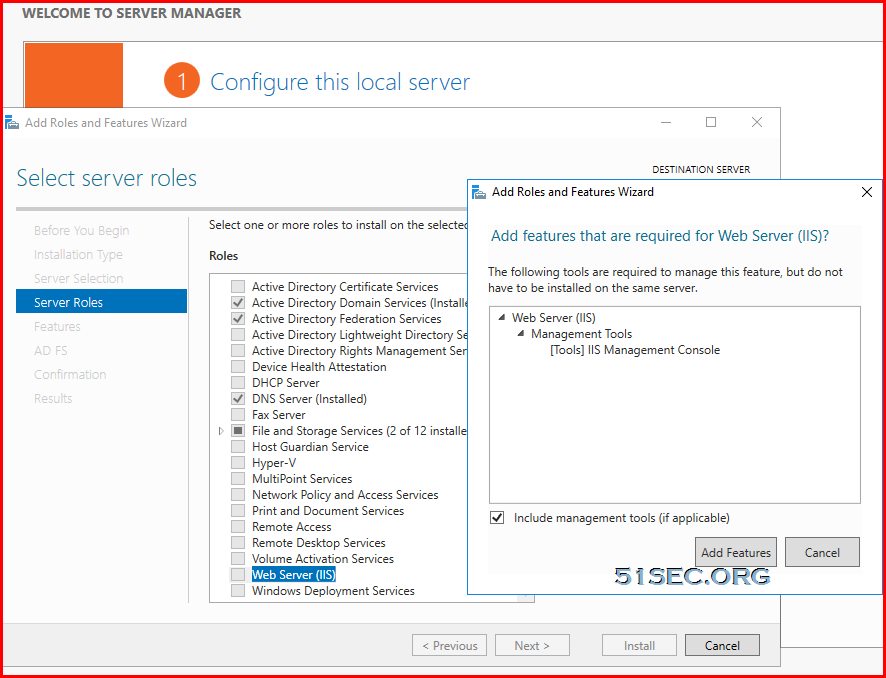This screenshot has height=678, width=886.
Task: Check Active Directory Certificate Services role
Action: 238,286
